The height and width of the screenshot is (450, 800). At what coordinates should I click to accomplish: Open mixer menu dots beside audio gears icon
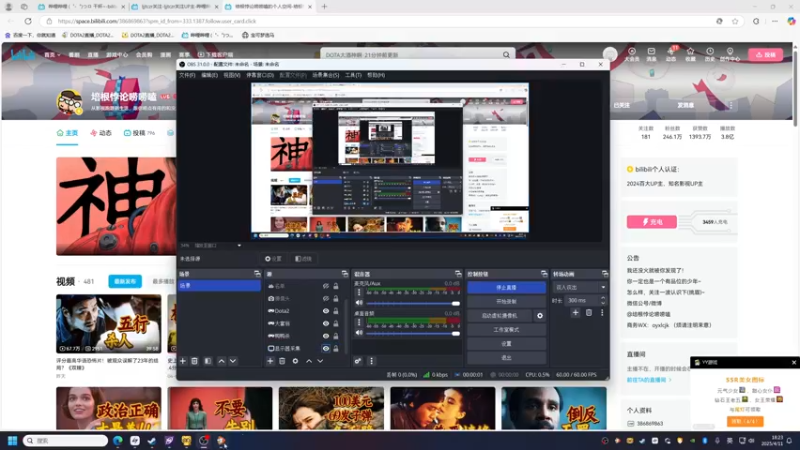point(371,361)
